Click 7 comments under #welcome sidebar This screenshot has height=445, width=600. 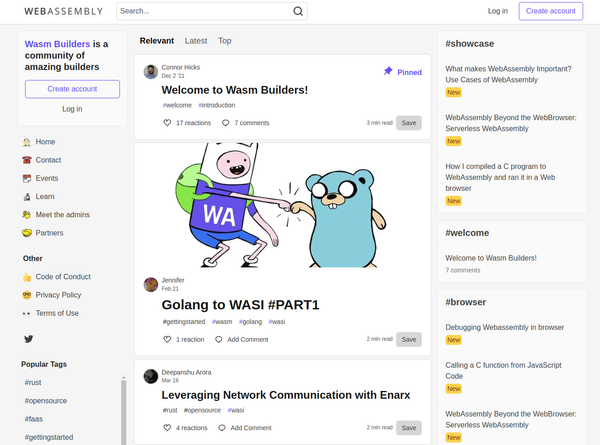coord(463,271)
